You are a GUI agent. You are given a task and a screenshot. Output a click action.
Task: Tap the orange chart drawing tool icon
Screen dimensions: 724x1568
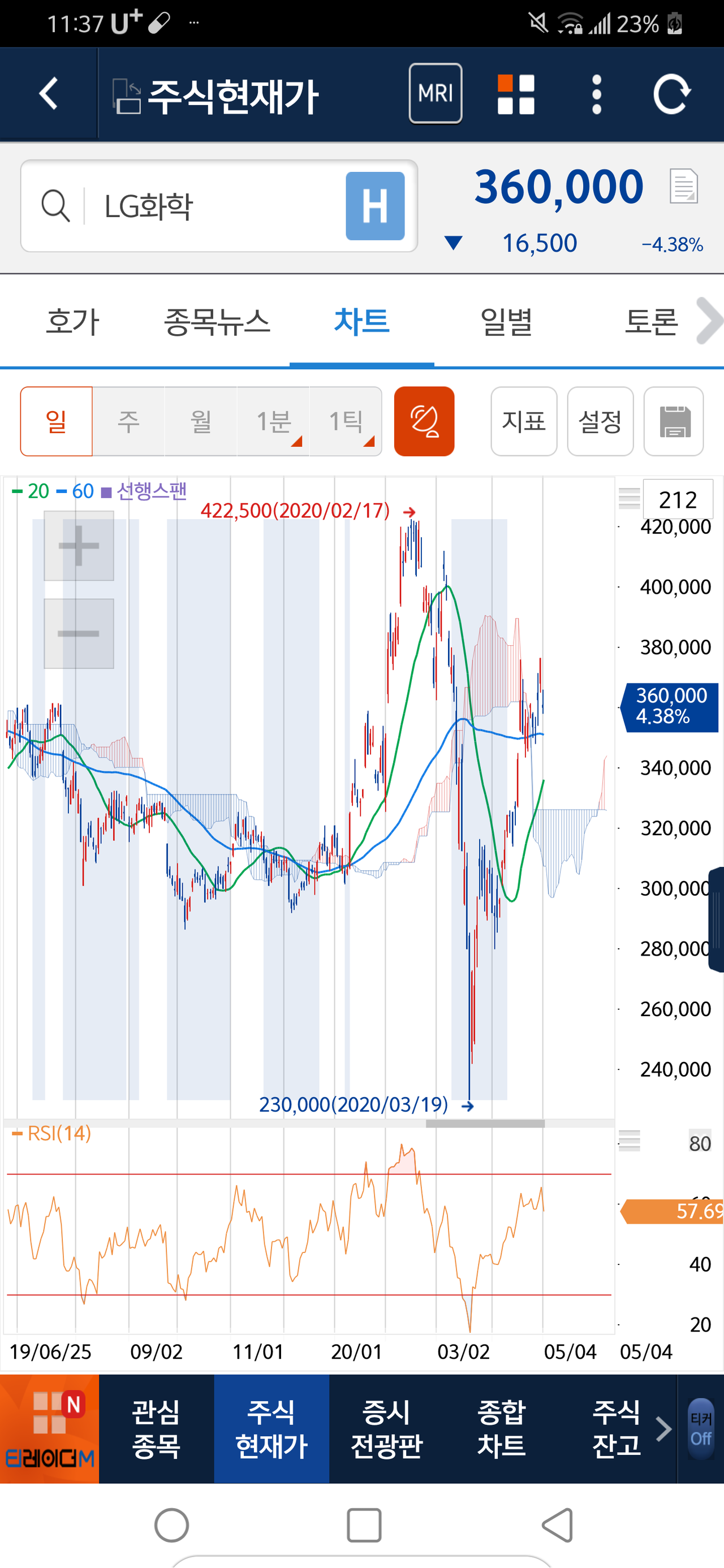(x=424, y=421)
